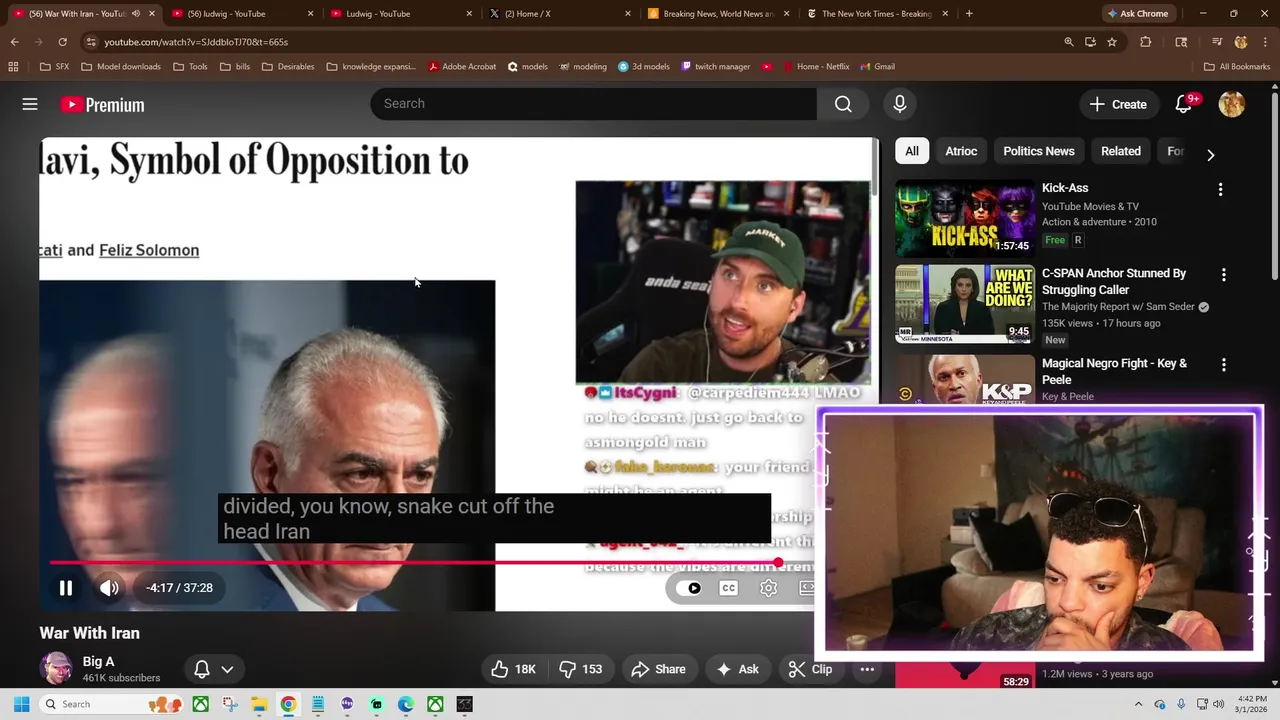Pause the playing video
Viewport: 1280px width, 720px height.
(x=65, y=588)
